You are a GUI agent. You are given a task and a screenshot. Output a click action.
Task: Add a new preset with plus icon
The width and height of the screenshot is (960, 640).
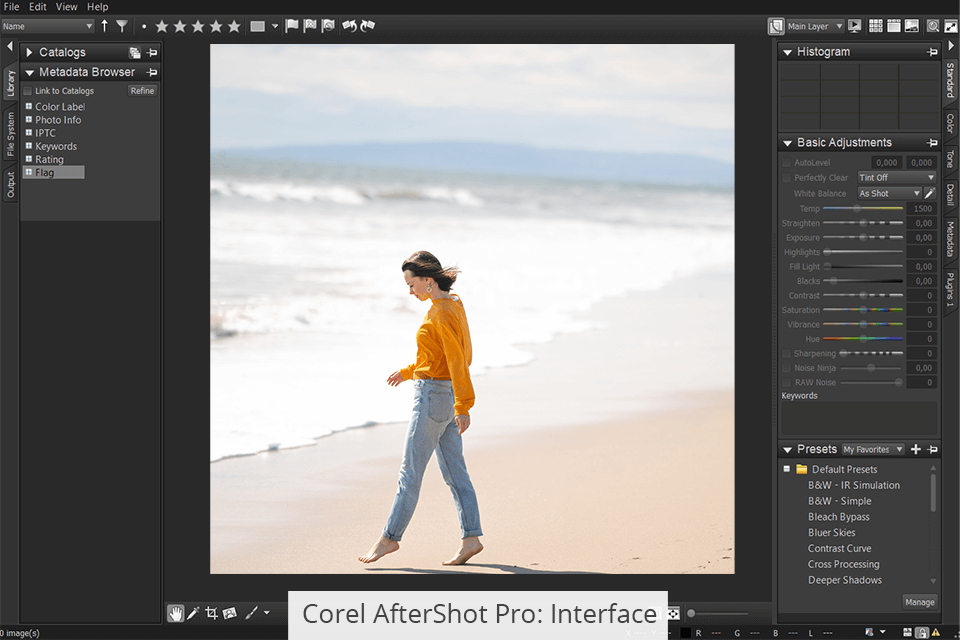click(916, 449)
